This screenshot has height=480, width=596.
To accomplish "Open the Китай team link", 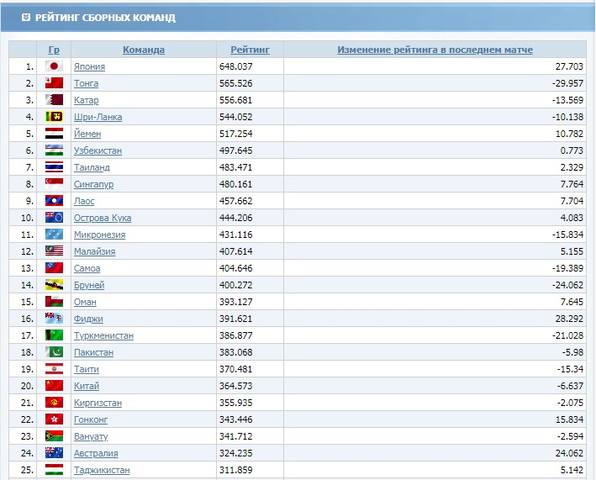I will pyautogui.click(x=86, y=386).
